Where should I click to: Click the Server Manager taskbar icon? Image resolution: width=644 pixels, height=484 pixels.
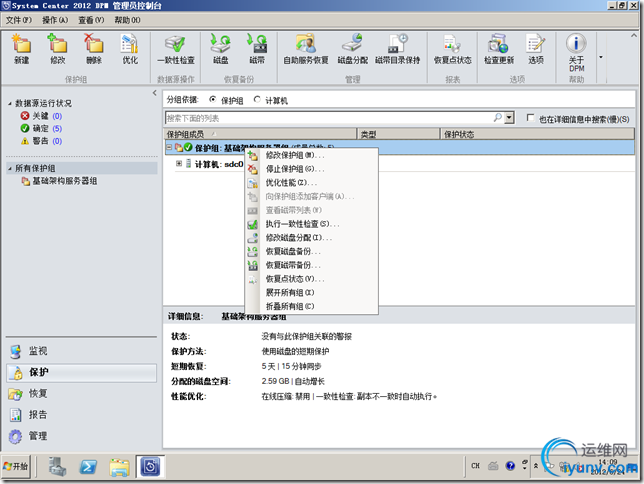pos(58,466)
